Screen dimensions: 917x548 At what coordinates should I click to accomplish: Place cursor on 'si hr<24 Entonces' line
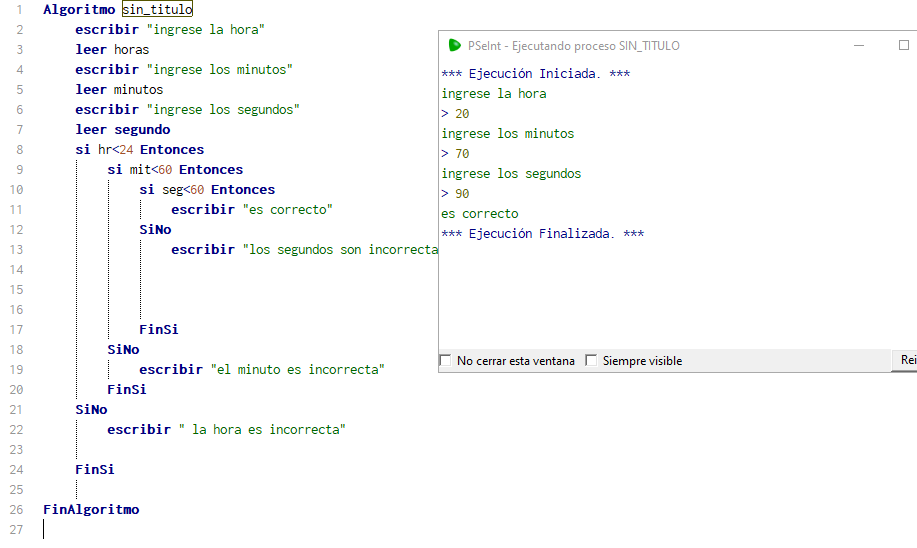139,149
